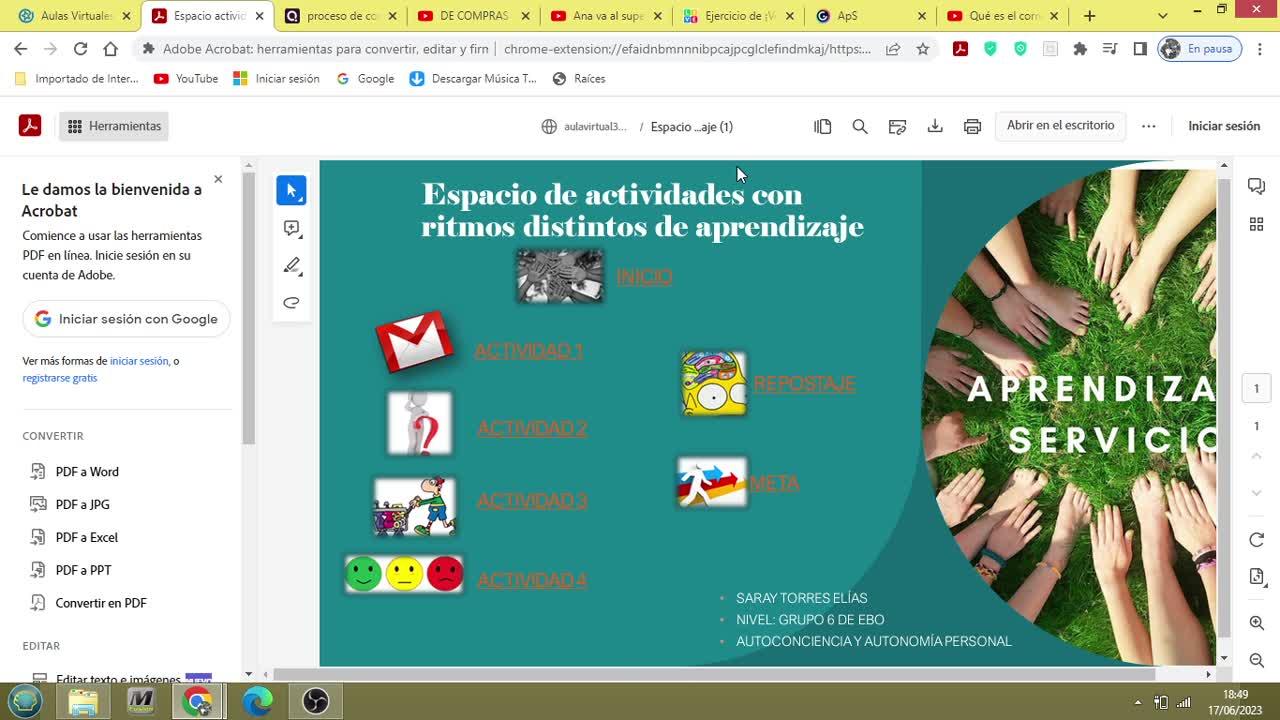Open the YouTube bookmark
This screenshot has height=720, width=1280.
186,78
